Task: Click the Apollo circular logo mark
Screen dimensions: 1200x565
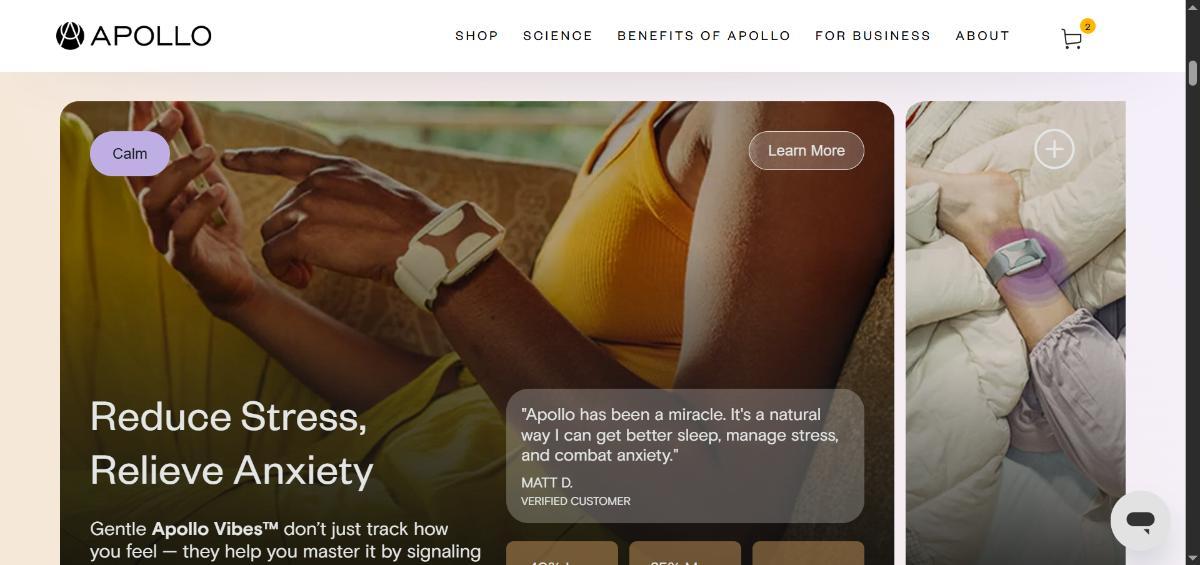Action: [70, 36]
